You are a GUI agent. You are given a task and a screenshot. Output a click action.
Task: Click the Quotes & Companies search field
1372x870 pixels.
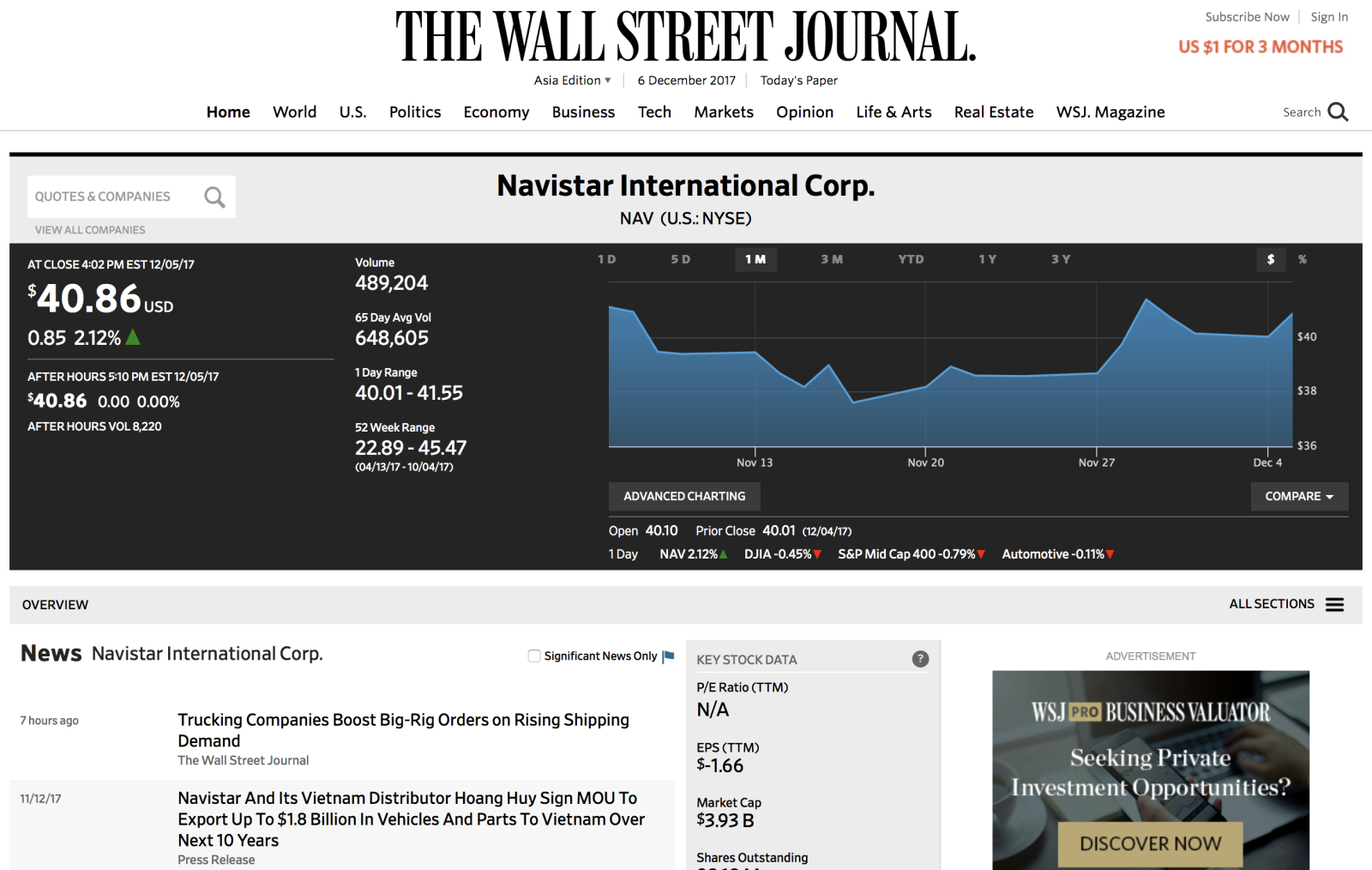(131, 196)
